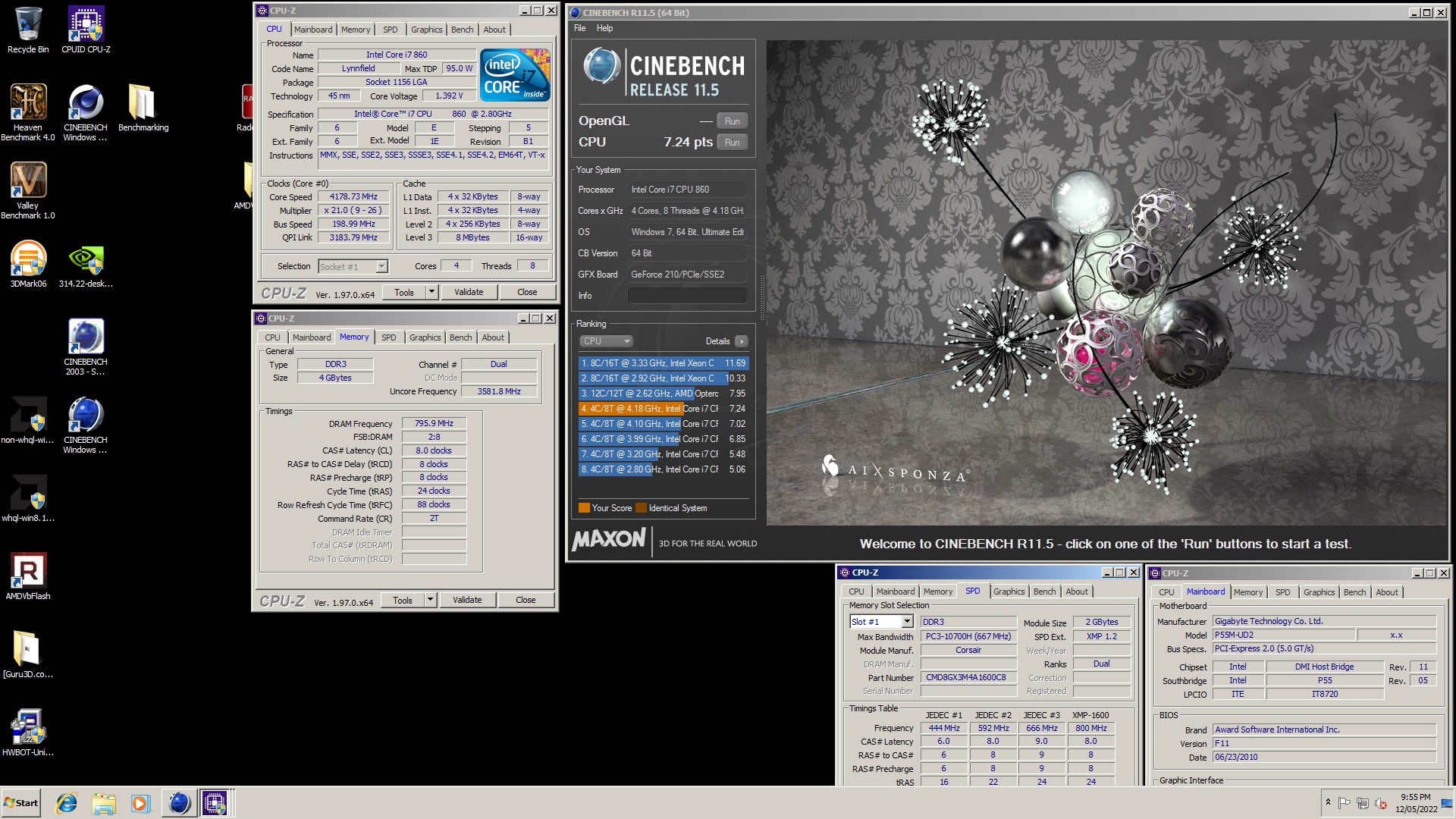The image size is (1456, 819).
Task: Click the Cinebench rendered scene preview
Action: pyautogui.click(x=1106, y=282)
